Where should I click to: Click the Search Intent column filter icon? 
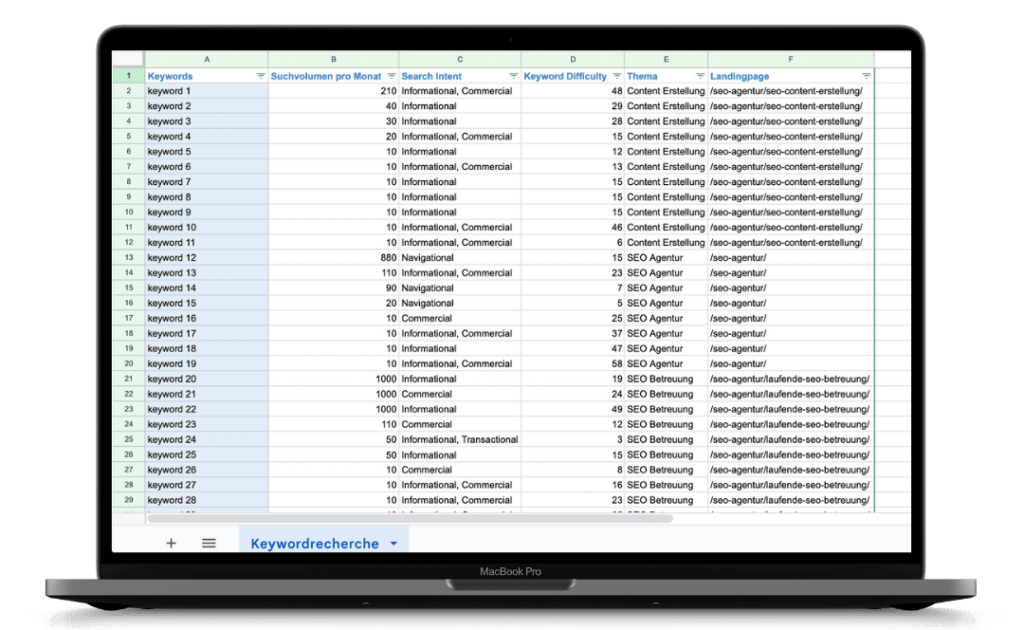pyautogui.click(x=513, y=76)
